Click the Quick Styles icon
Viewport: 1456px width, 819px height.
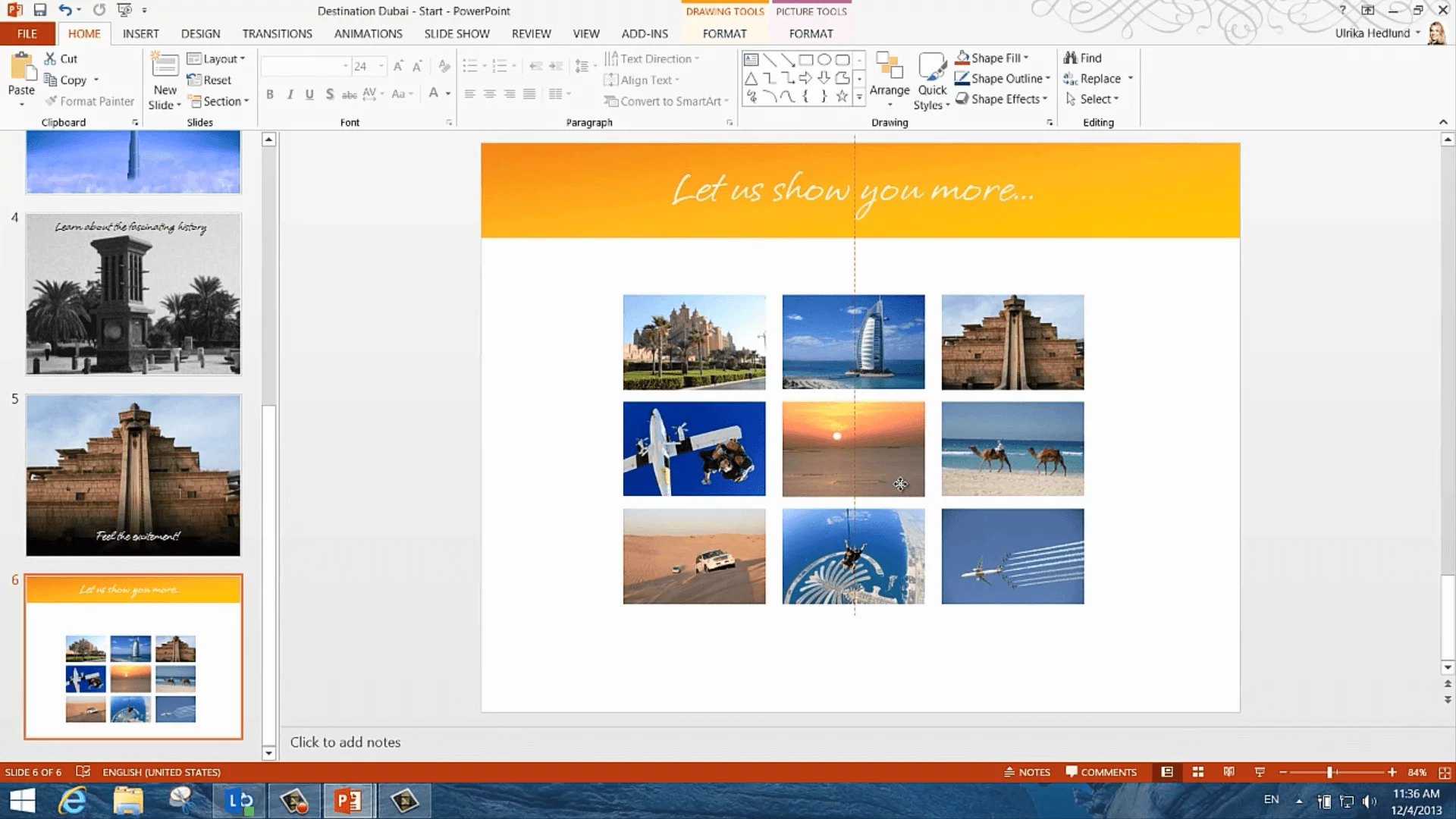point(932,76)
